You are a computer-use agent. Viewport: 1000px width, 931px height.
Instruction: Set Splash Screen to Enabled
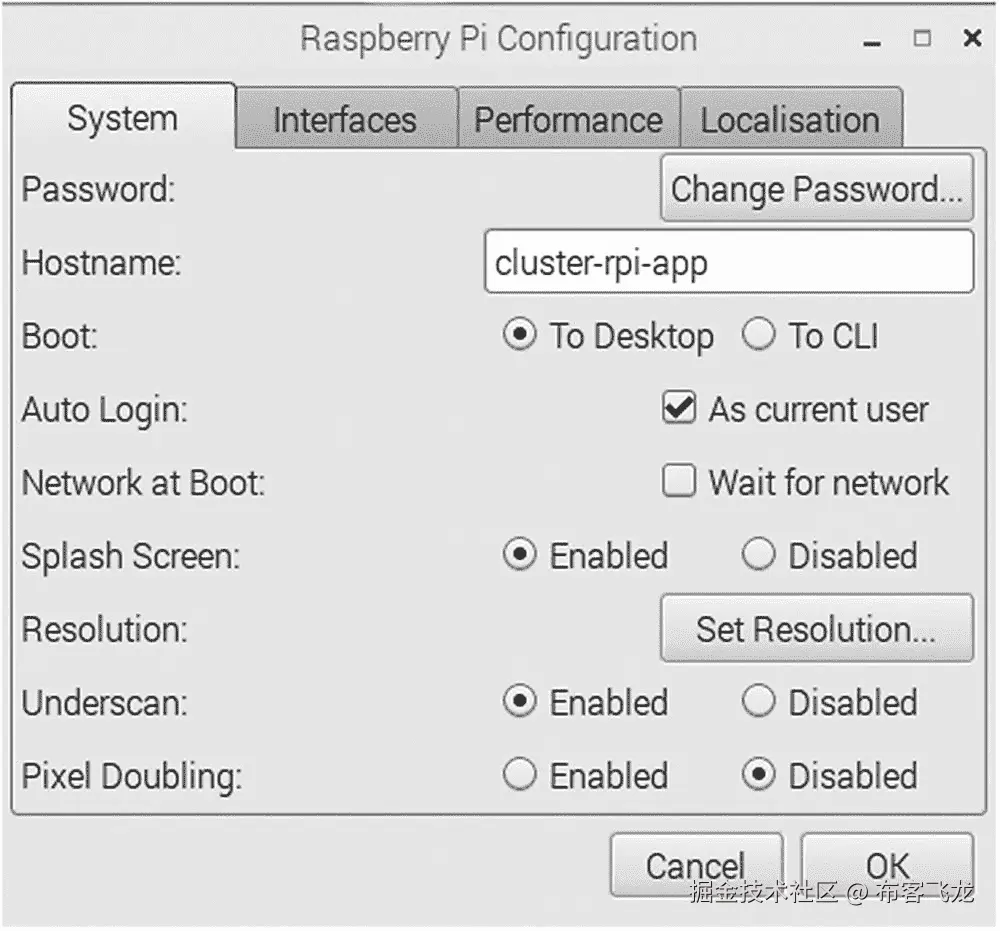pyautogui.click(x=519, y=556)
